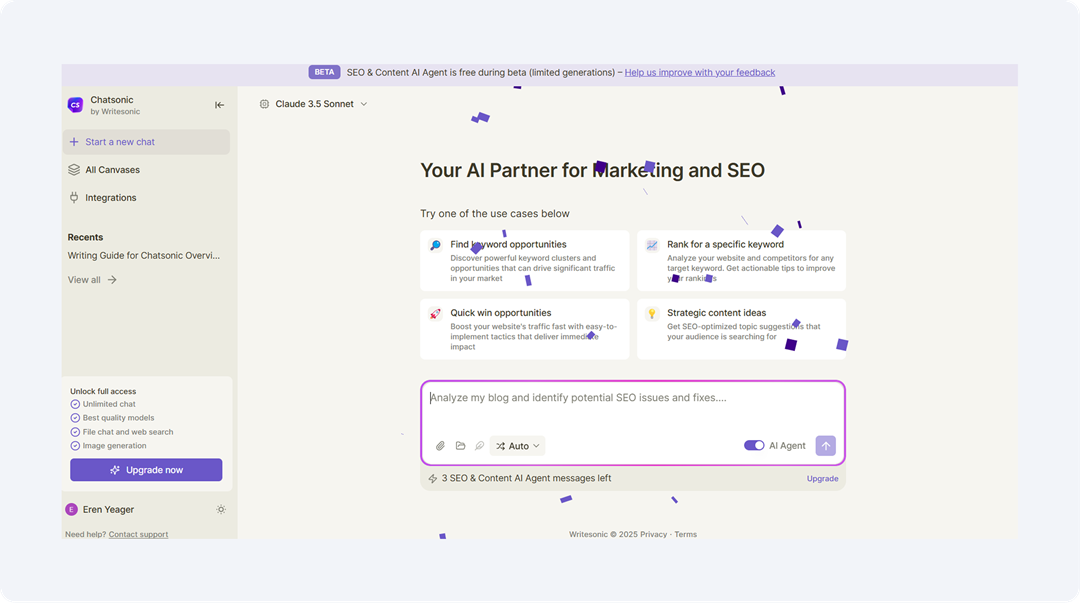Screen dimensions: 1080x603
Task: View all recent chats
Action: (92, 280)
